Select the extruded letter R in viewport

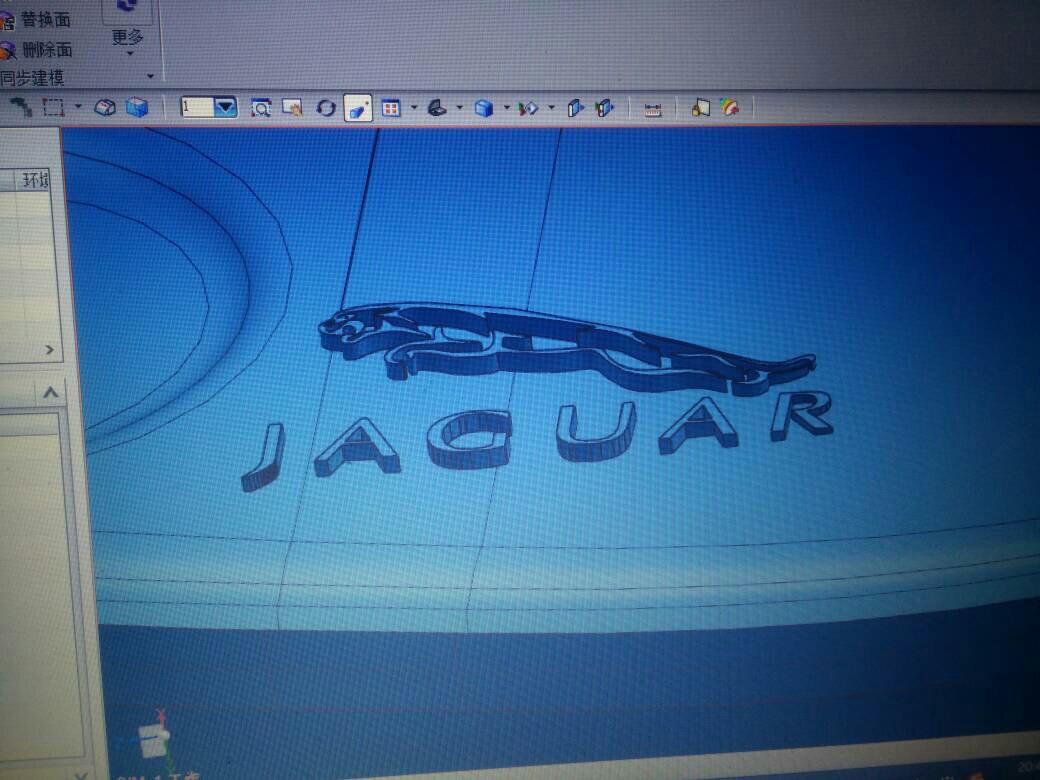coord(802,415)
